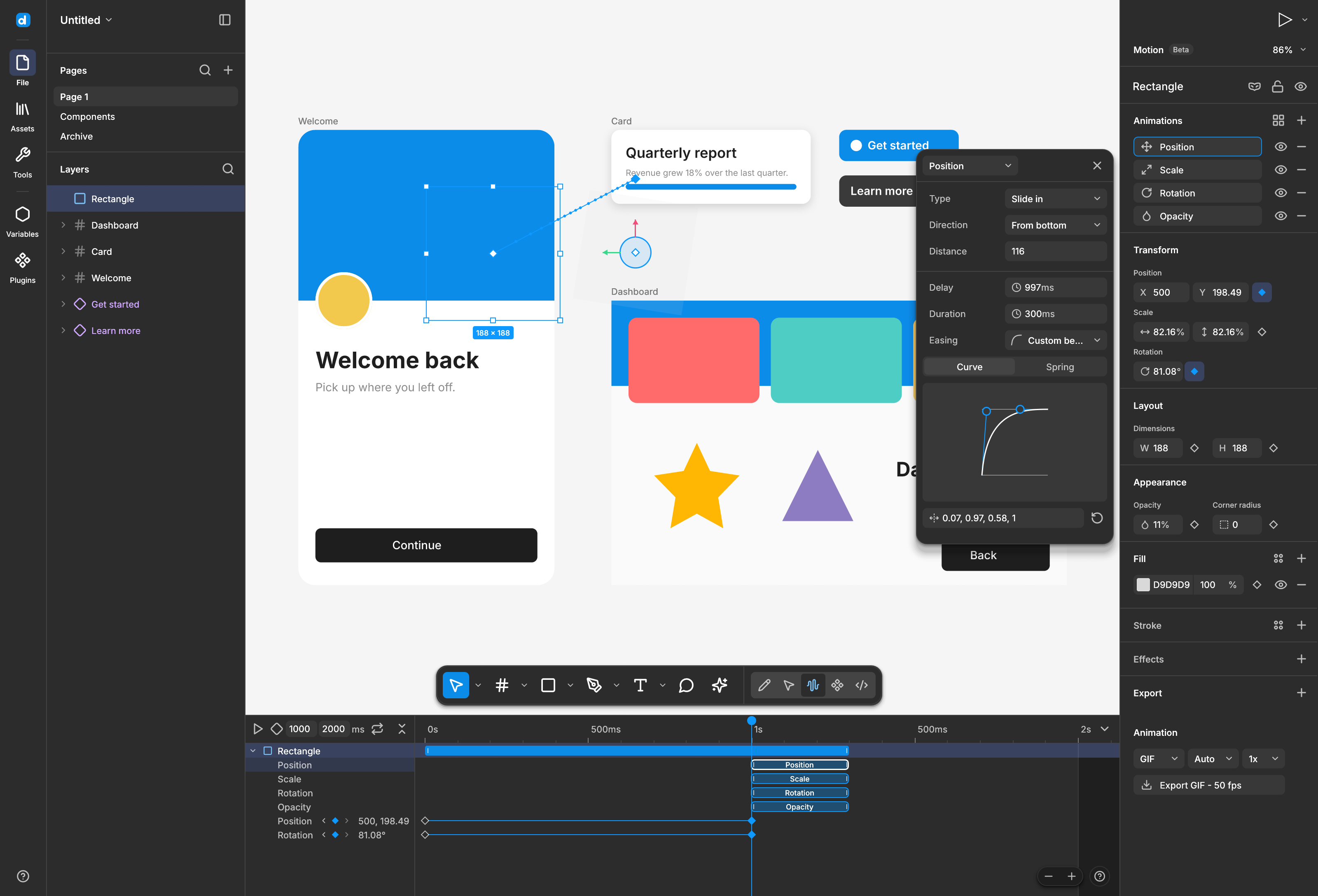Hide the Rotation animation

[x=1280, y=193]
